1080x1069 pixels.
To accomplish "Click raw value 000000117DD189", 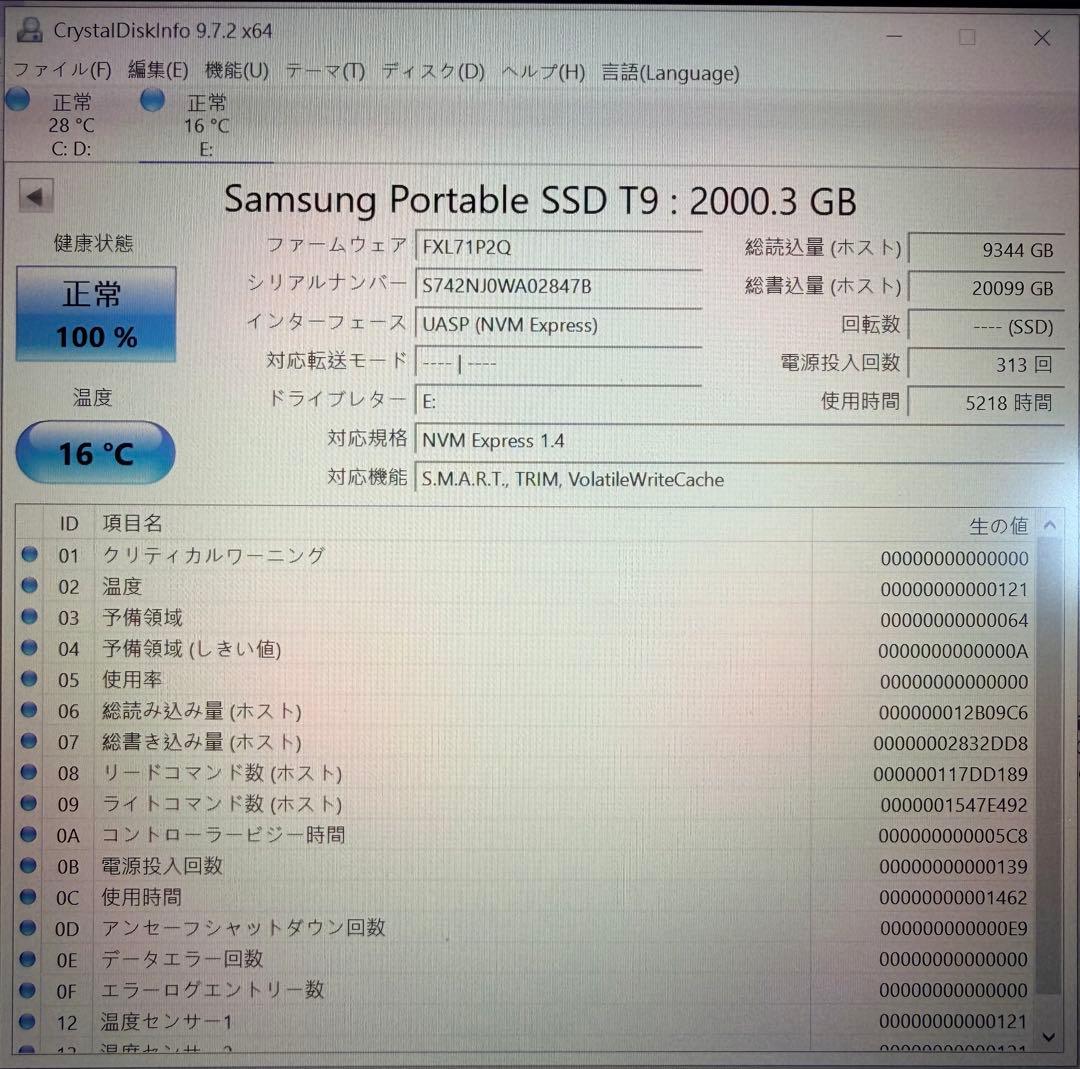I will pyautogui.click(x=951, y=774).
